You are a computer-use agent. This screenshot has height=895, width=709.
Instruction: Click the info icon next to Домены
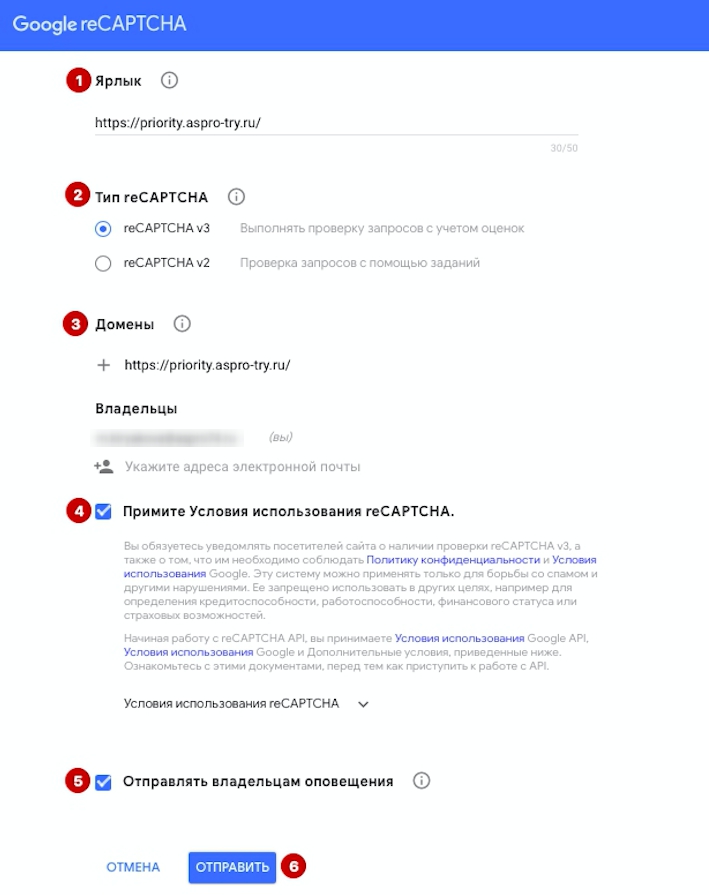182,324
